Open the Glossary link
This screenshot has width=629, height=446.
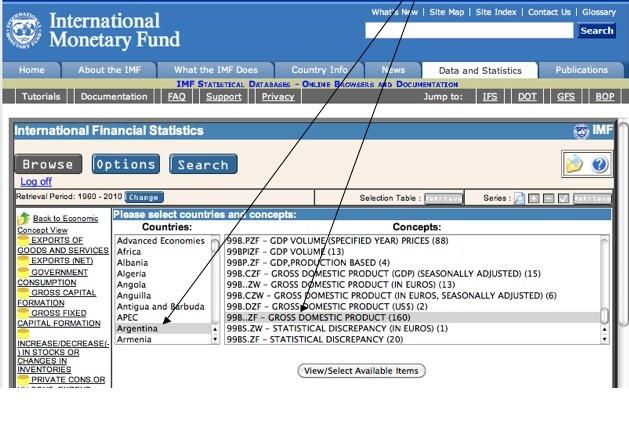point(599,12)
